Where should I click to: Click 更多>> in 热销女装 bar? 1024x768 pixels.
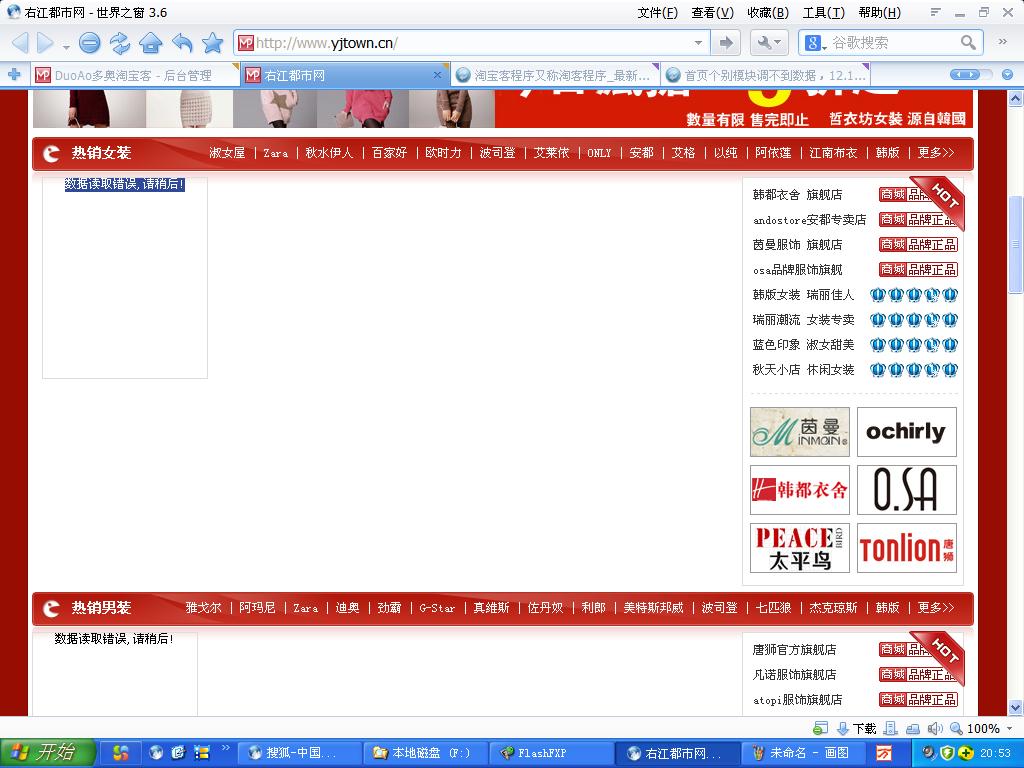[935, 153]
